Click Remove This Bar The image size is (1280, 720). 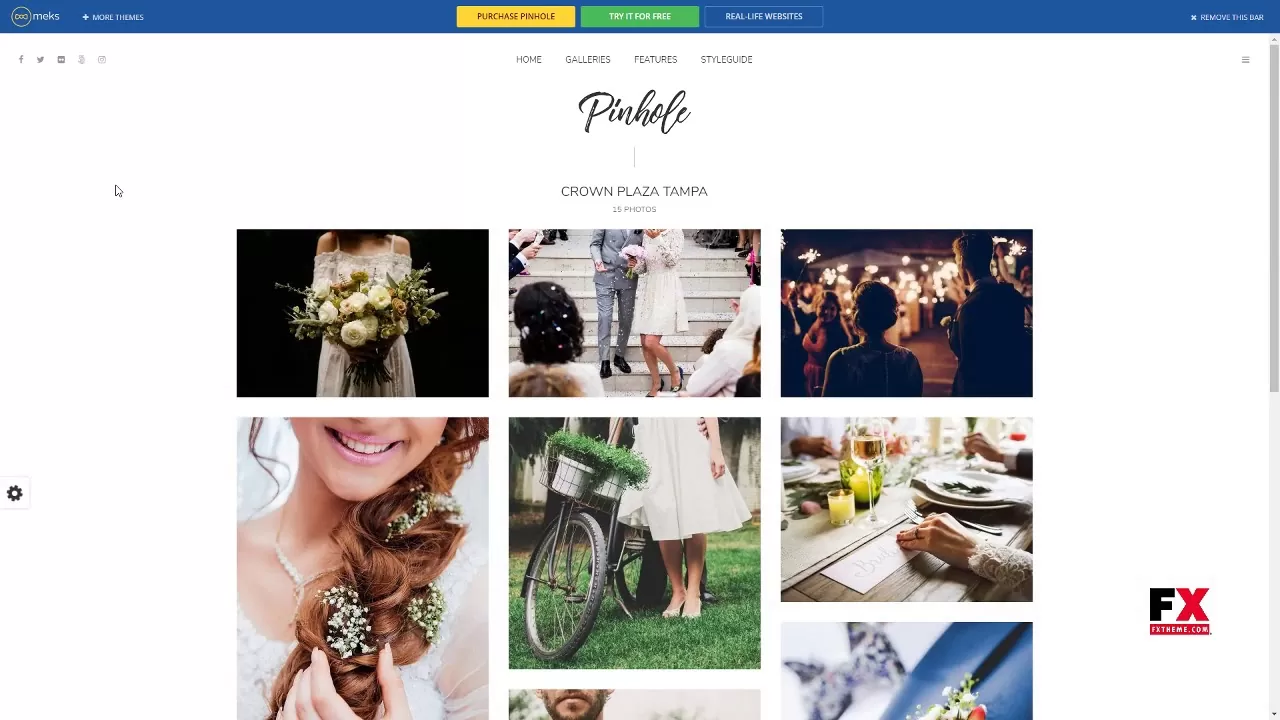(1227, 17)
